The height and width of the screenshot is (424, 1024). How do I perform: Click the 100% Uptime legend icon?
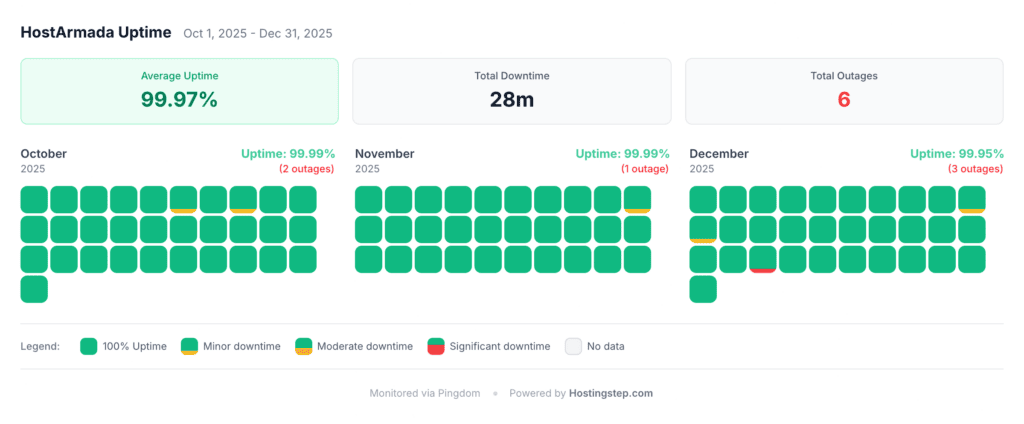tap(89, 347)
